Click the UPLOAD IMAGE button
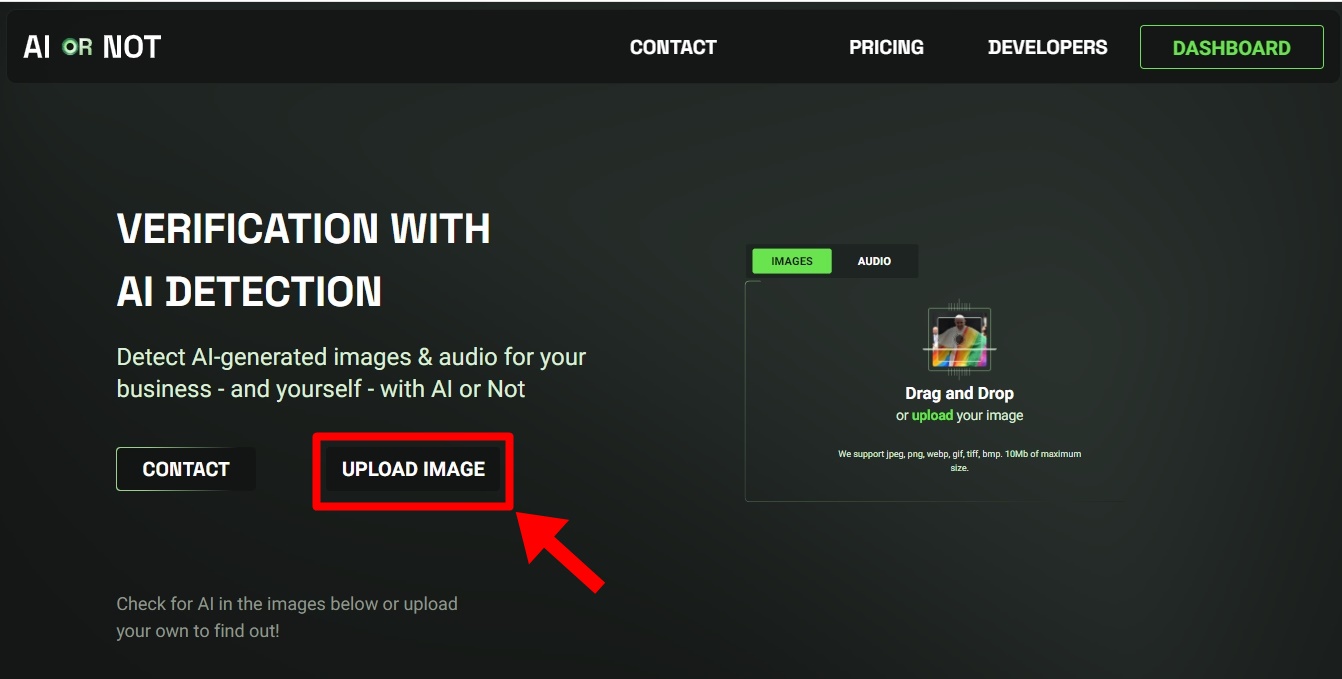 coord(413,469)
